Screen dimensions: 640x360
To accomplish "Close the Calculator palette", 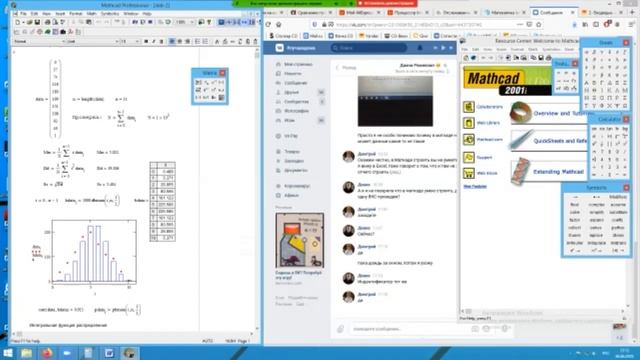I will coord(626,119).
